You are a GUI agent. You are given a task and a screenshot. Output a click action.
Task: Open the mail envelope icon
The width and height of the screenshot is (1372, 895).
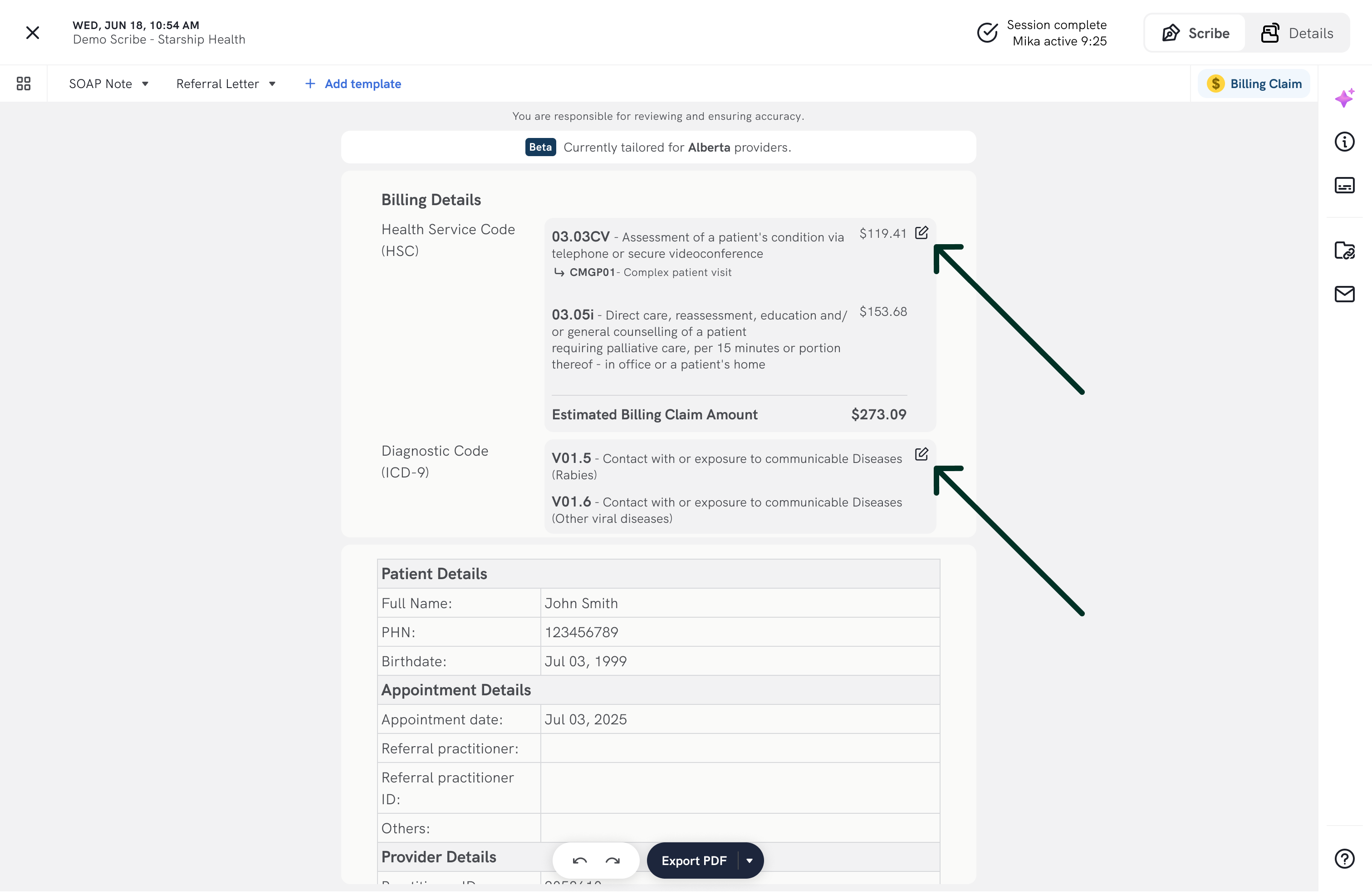point(1344,294)
